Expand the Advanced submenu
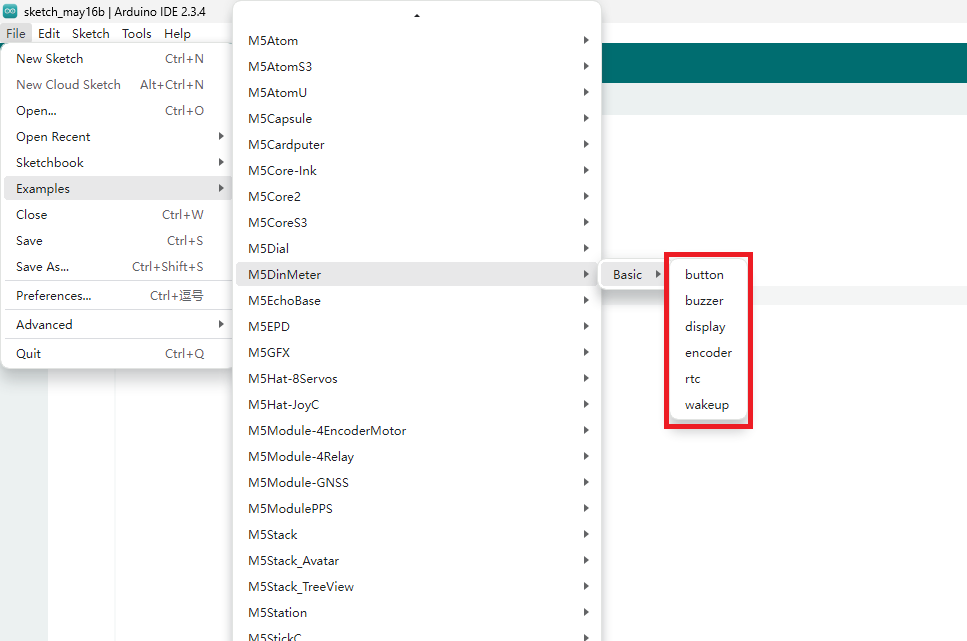Image resolution: width=967 pixels, height=641 pixels. click(117, 325)
